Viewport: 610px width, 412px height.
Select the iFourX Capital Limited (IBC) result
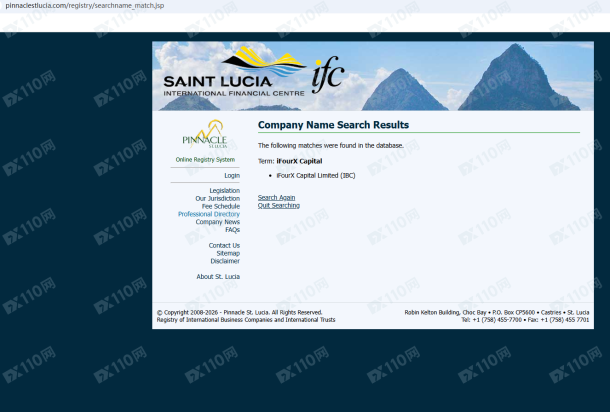(x=316, y=175)
